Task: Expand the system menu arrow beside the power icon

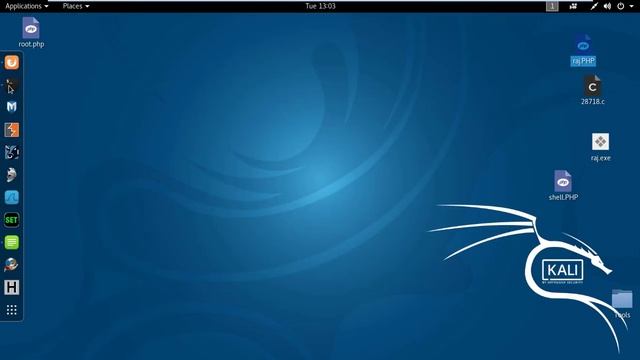Action: tap(631, 7)
